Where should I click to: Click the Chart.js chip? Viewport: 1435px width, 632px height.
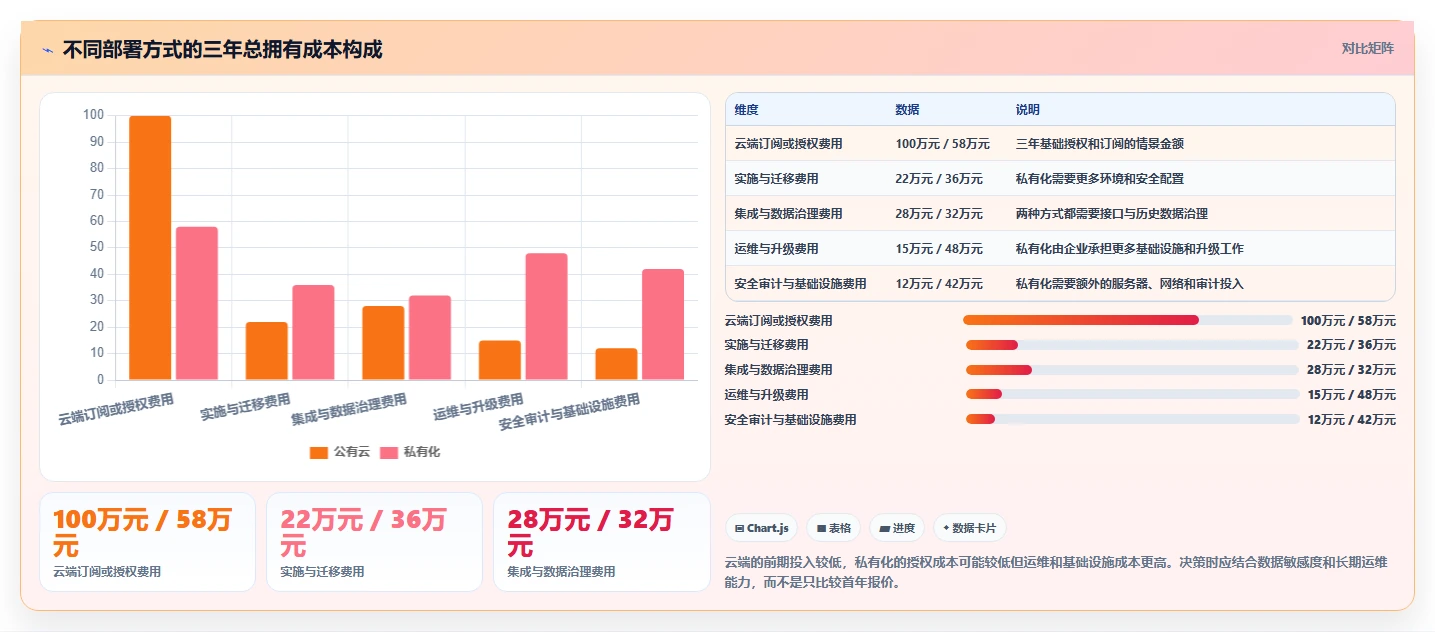(x=761, y=528)
